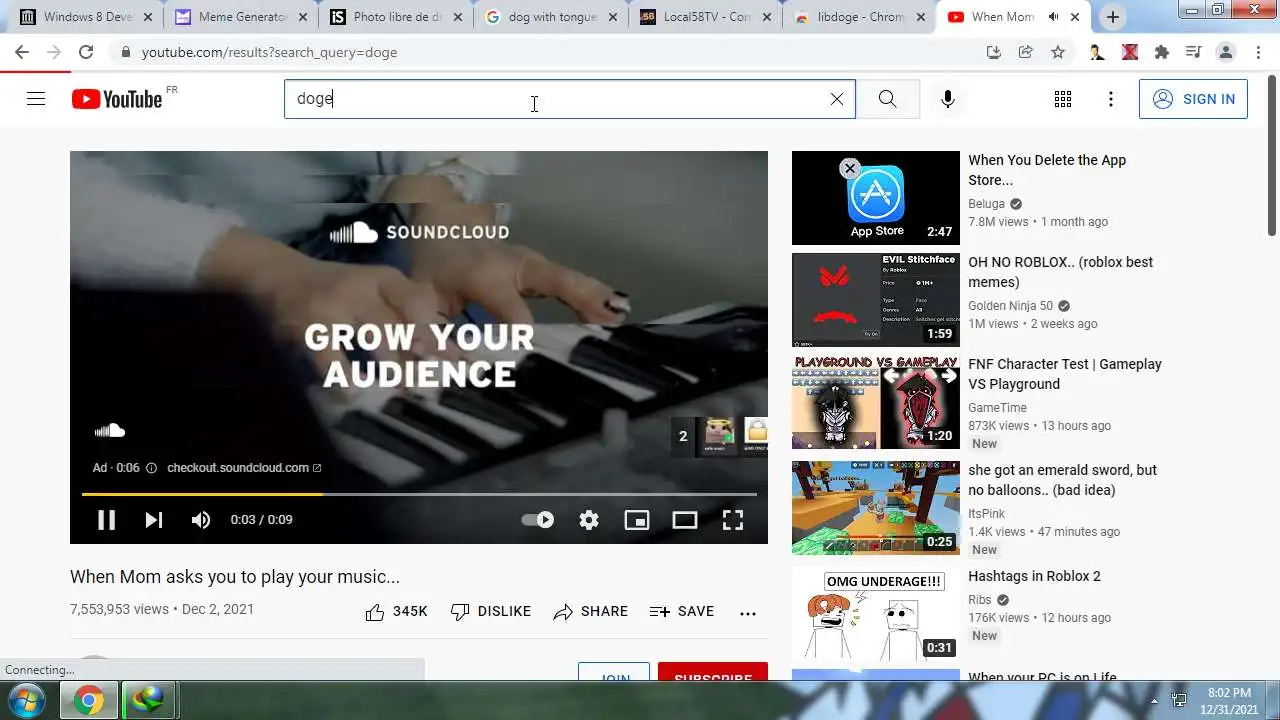Open more actions below the video
The height and width of the screenshot is (720, 1280).
coord(748,613)
